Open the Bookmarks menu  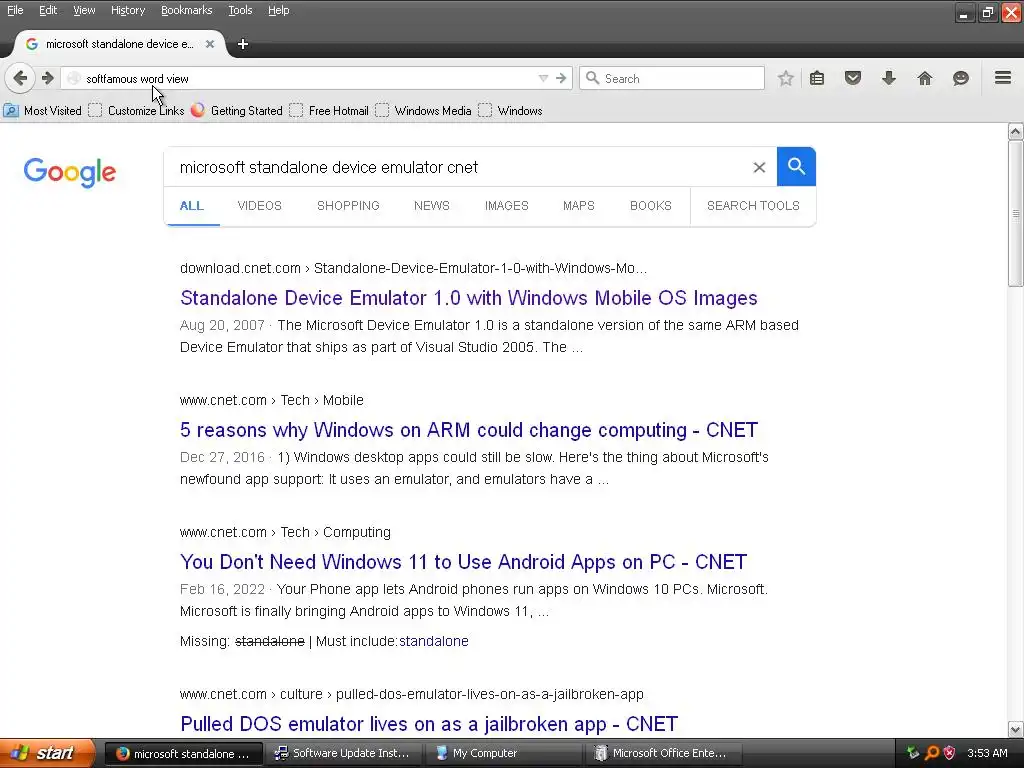(186, 10)
